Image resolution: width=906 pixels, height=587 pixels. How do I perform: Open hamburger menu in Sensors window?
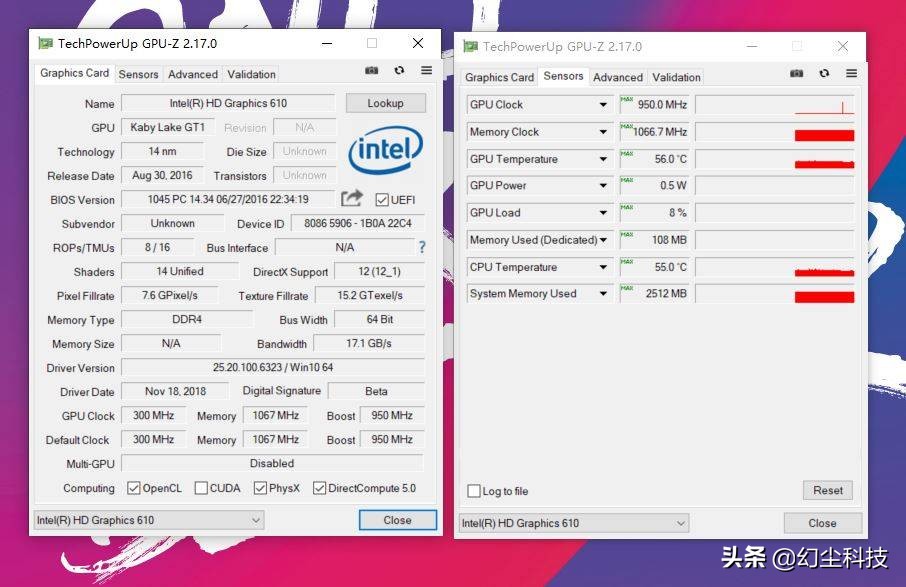(x=852, y=73)
